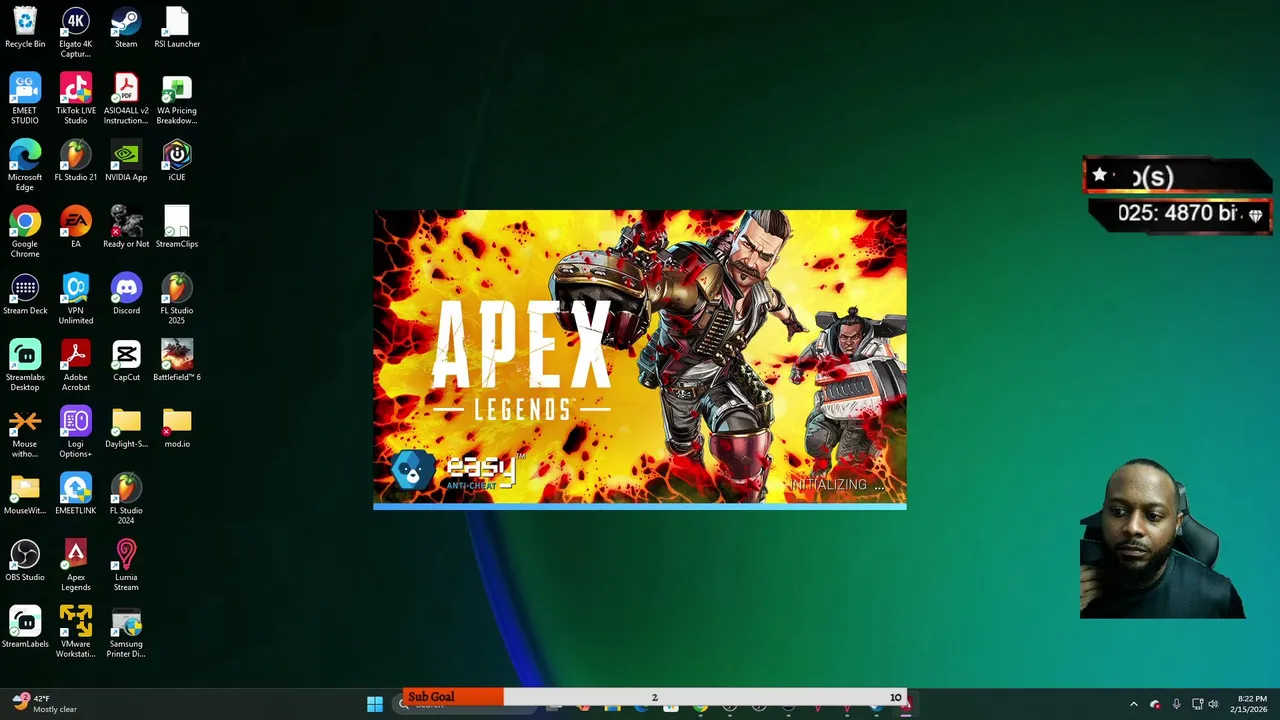Open VPN Unlimited desktop icon
This screenshot has height=720, width=1280.
point(75,299)
